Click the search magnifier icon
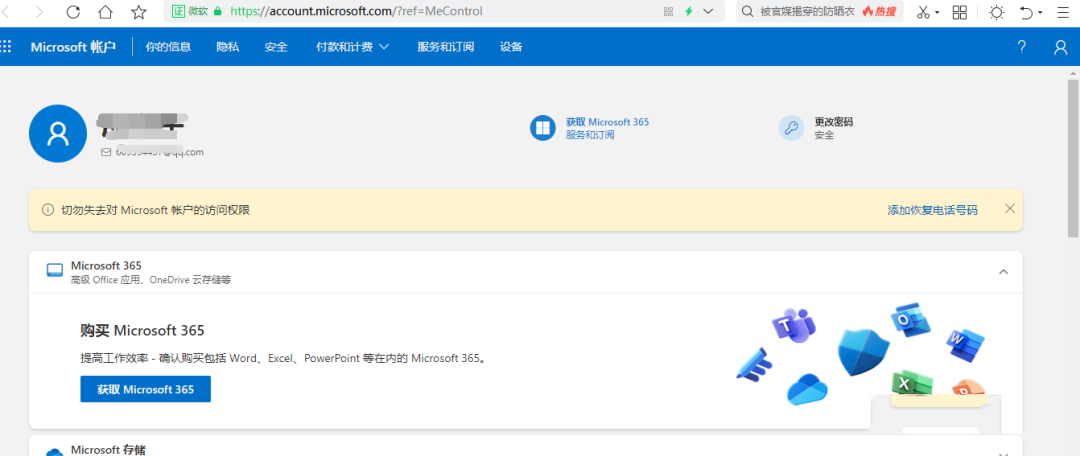This screenshot has width=1080, height=456. (747, 12)
